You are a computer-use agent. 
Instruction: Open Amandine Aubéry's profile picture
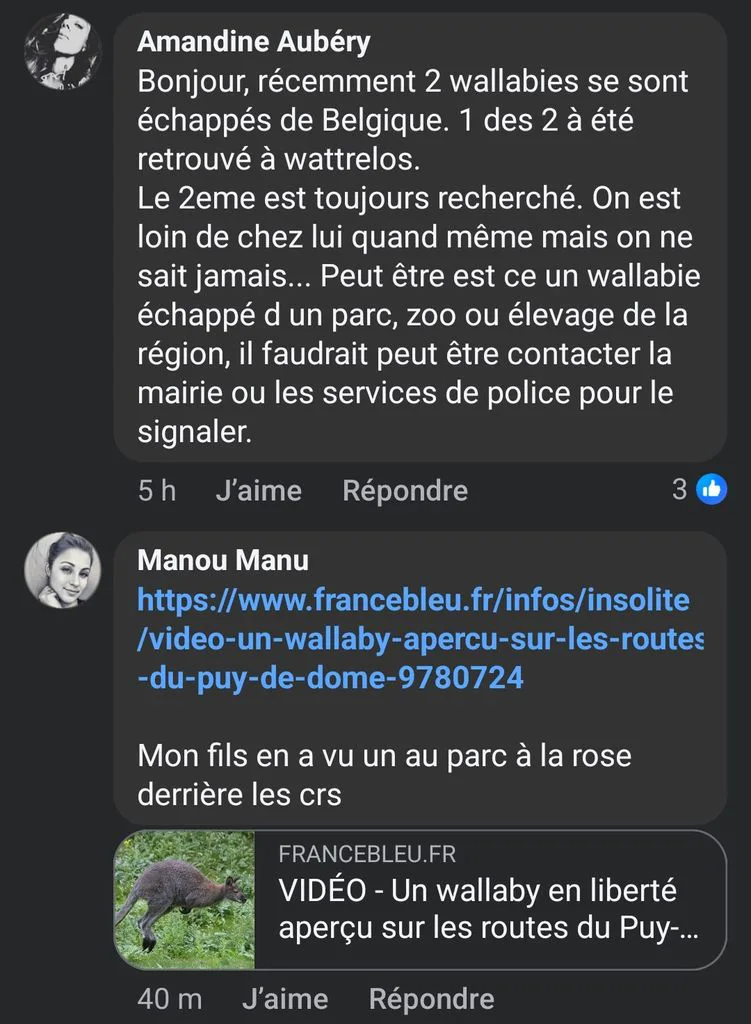63,51
